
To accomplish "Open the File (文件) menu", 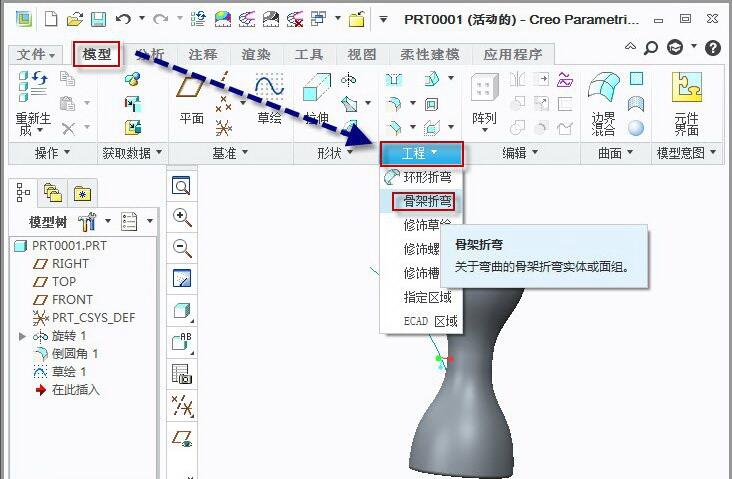I will click(x=35, y=55).
